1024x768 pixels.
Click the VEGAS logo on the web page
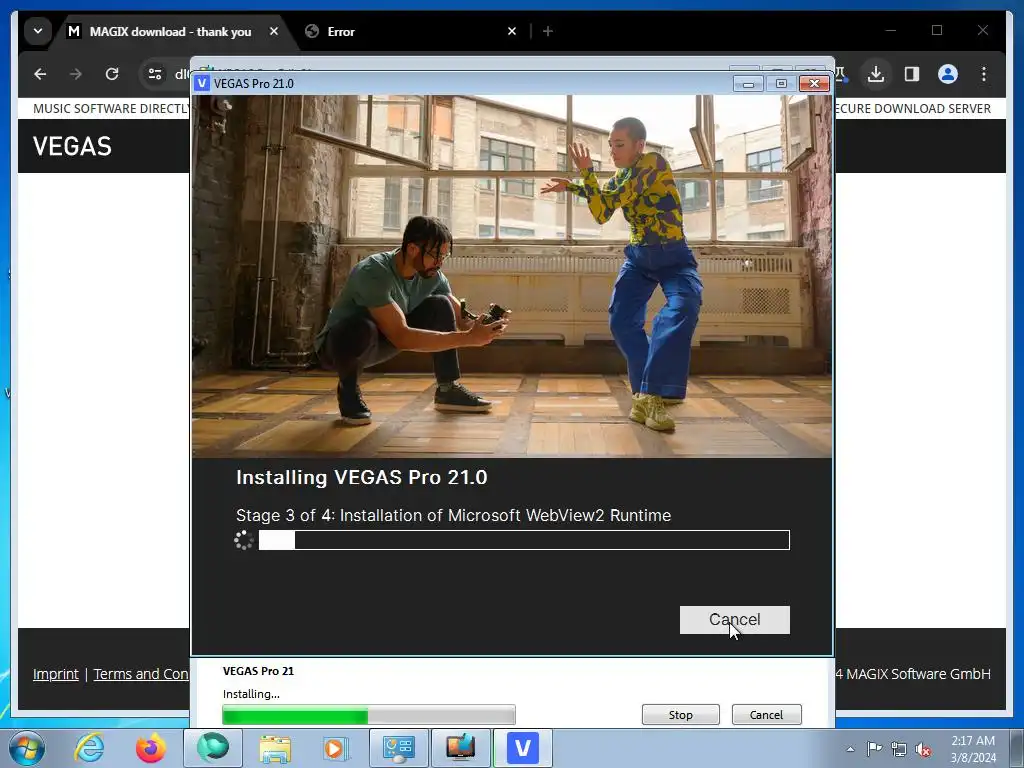click(x=72, y=146)
